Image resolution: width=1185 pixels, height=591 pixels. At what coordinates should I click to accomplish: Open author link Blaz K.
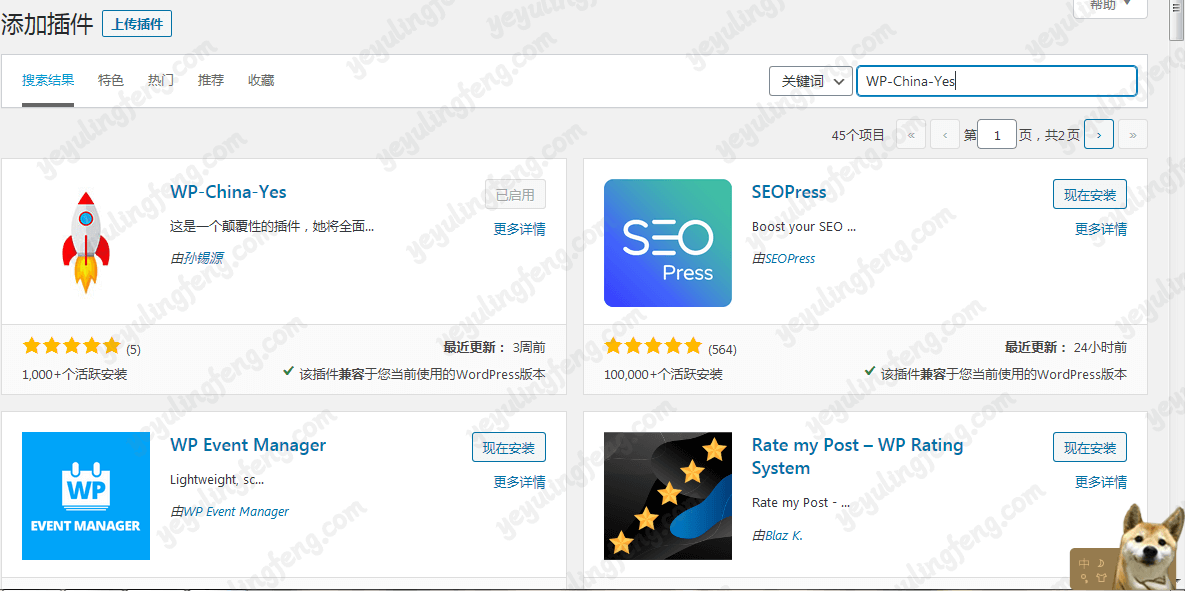(784, 536)
